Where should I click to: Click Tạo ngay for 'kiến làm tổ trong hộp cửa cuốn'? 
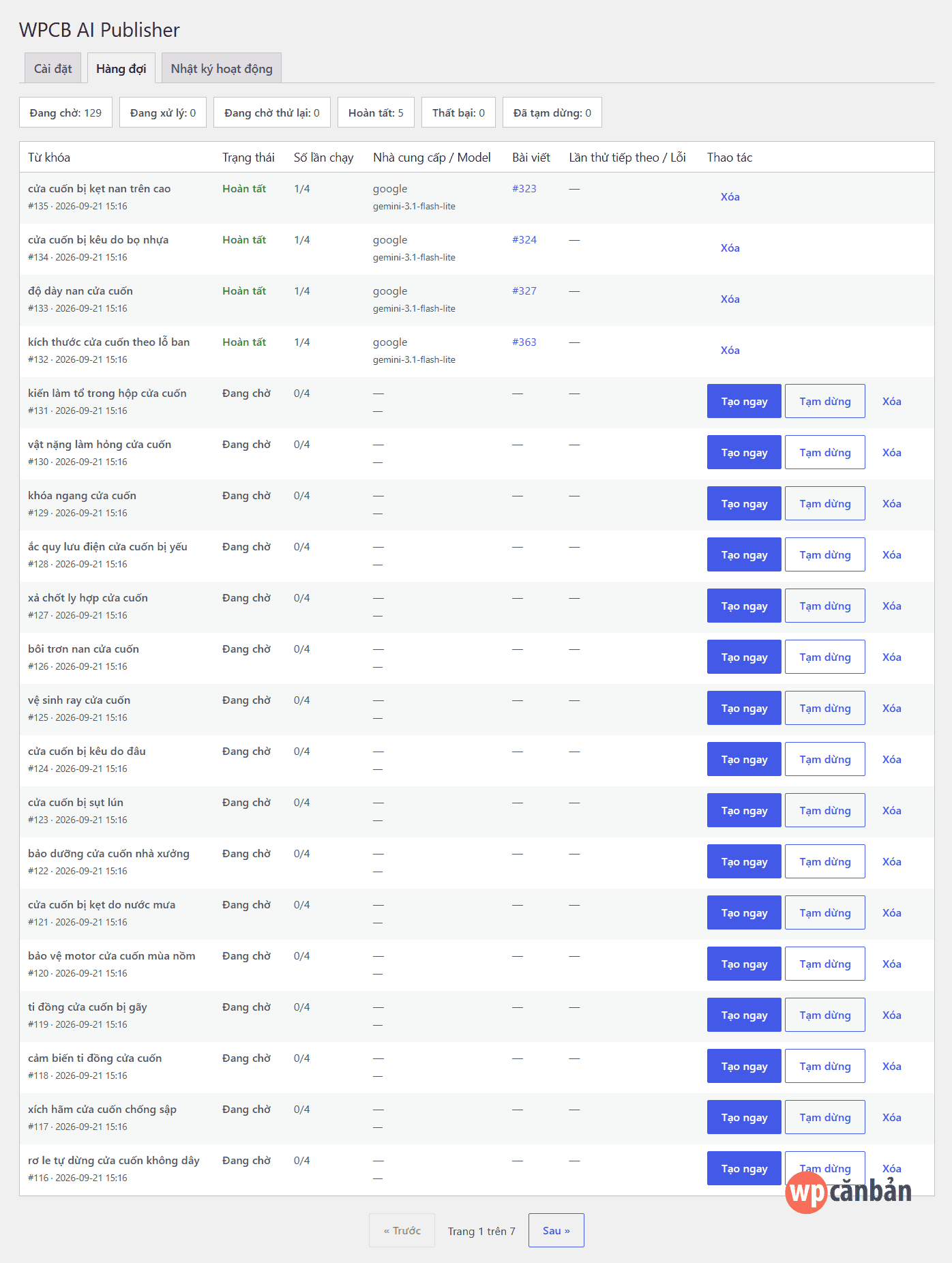tap(744, 401)
